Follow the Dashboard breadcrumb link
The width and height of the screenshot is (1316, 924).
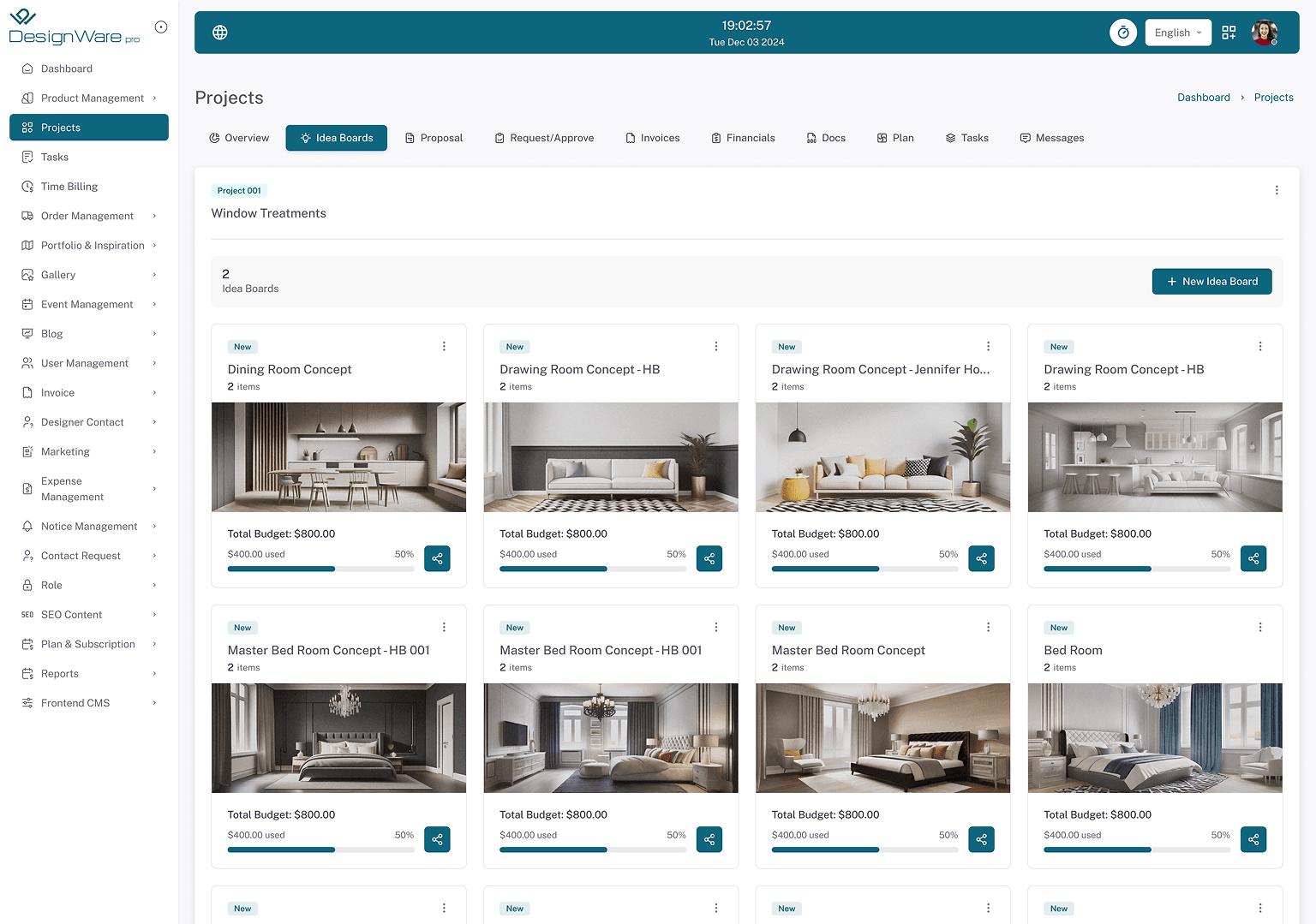tap(1204, 98)
